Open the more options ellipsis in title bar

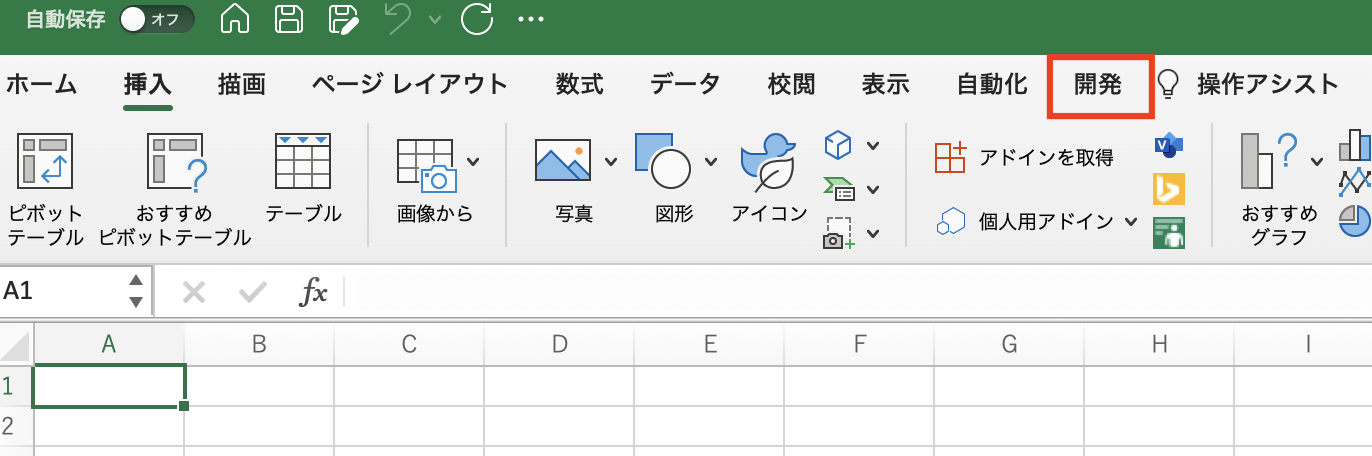531,19
